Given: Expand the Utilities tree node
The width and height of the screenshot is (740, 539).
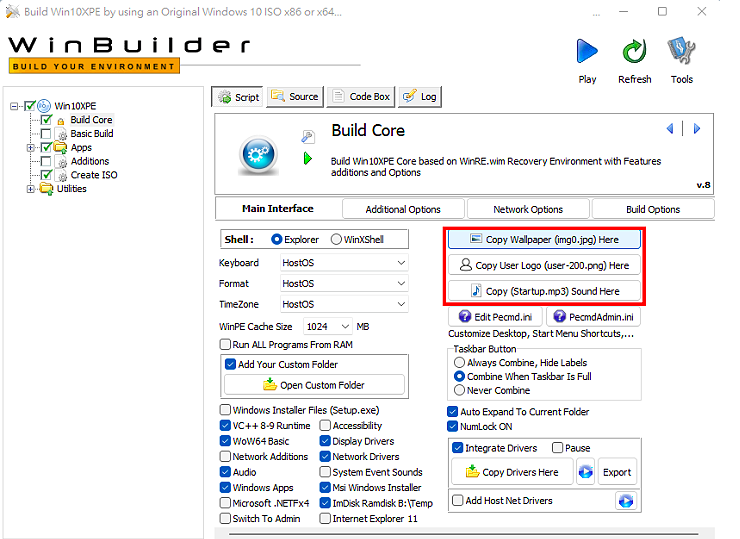Looking at the screenshot, I should point(31,189).
